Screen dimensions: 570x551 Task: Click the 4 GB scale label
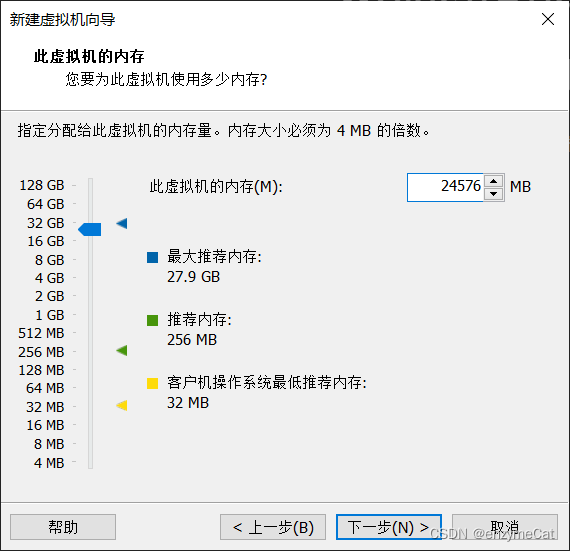49,278
